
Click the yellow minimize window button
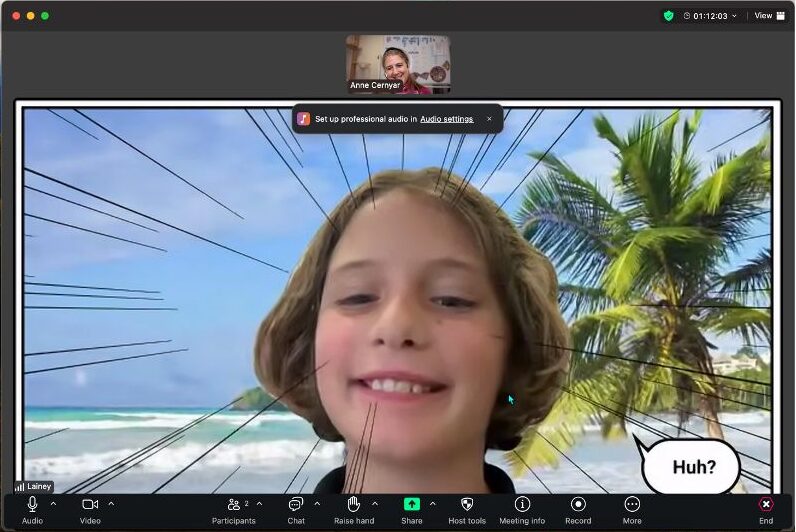pos(30,16)
